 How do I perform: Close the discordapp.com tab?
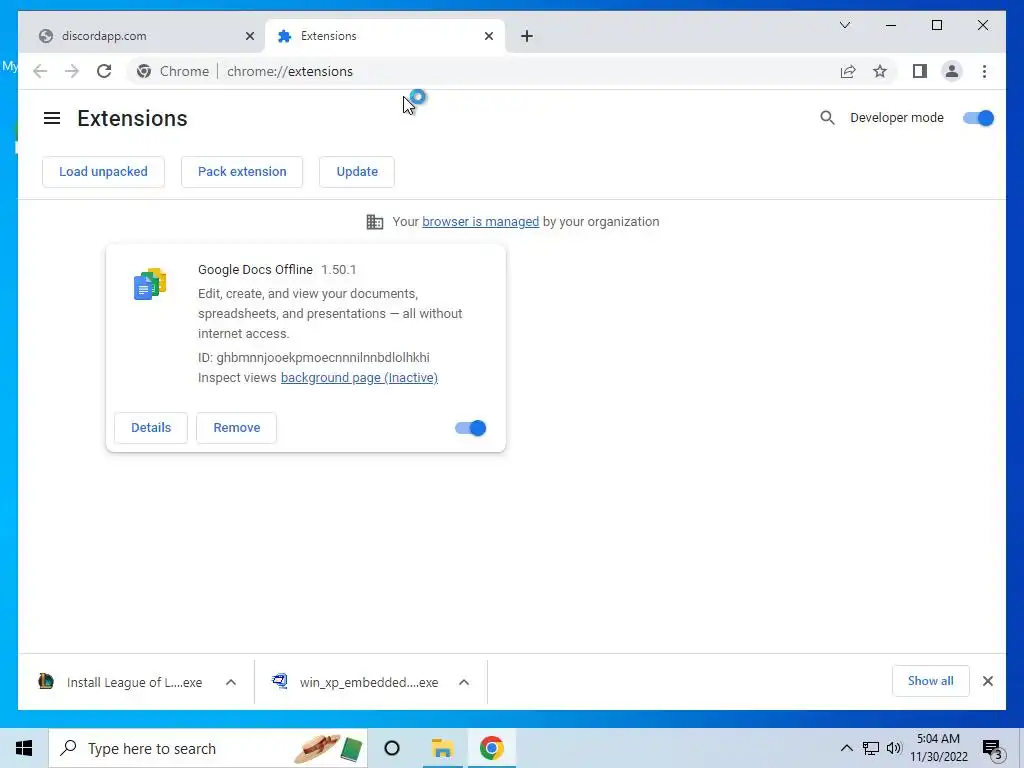(249, 36)
